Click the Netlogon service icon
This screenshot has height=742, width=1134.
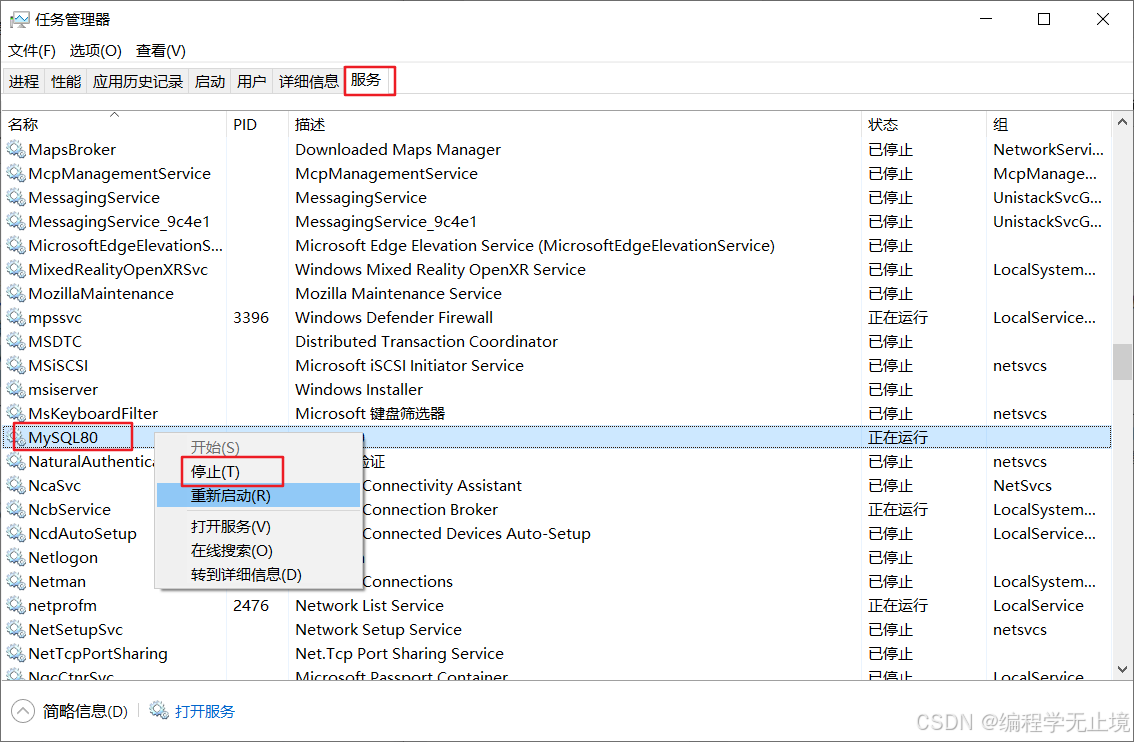pyautogui.click(x=16, y=558)
